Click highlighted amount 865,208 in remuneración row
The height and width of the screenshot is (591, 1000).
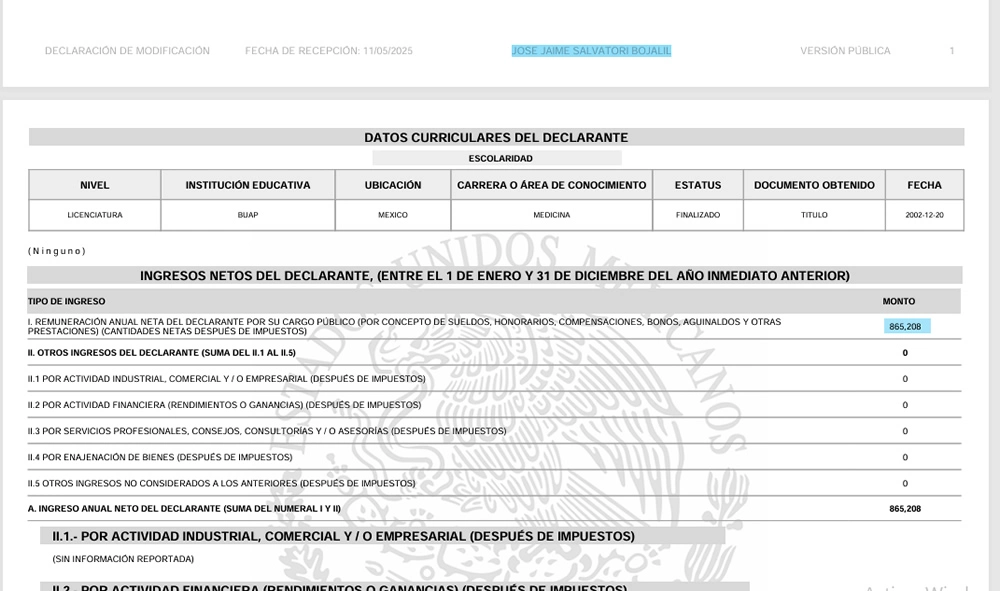pos(905,326)
